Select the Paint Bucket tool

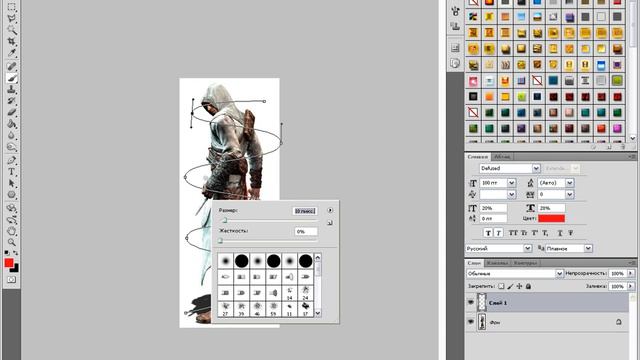[11, 124]
